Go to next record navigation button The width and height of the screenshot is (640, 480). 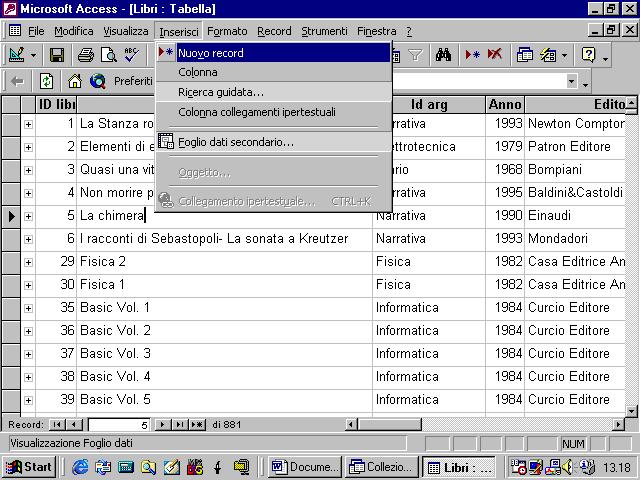pyautogui.click(x=163, y=424)
